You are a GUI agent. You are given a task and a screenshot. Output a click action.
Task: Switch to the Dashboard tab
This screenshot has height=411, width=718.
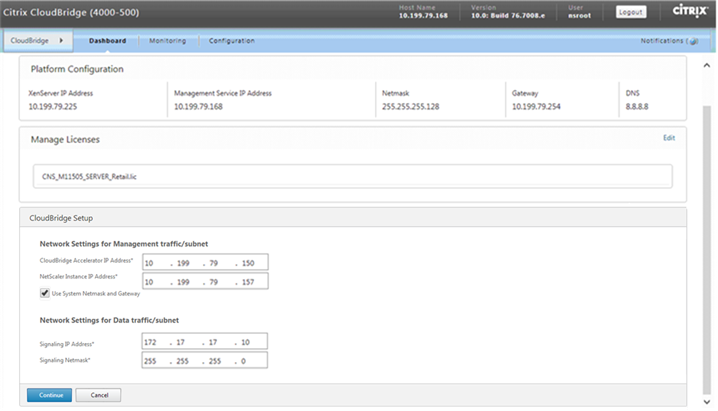pyautogui.click(x=108, y=41)
